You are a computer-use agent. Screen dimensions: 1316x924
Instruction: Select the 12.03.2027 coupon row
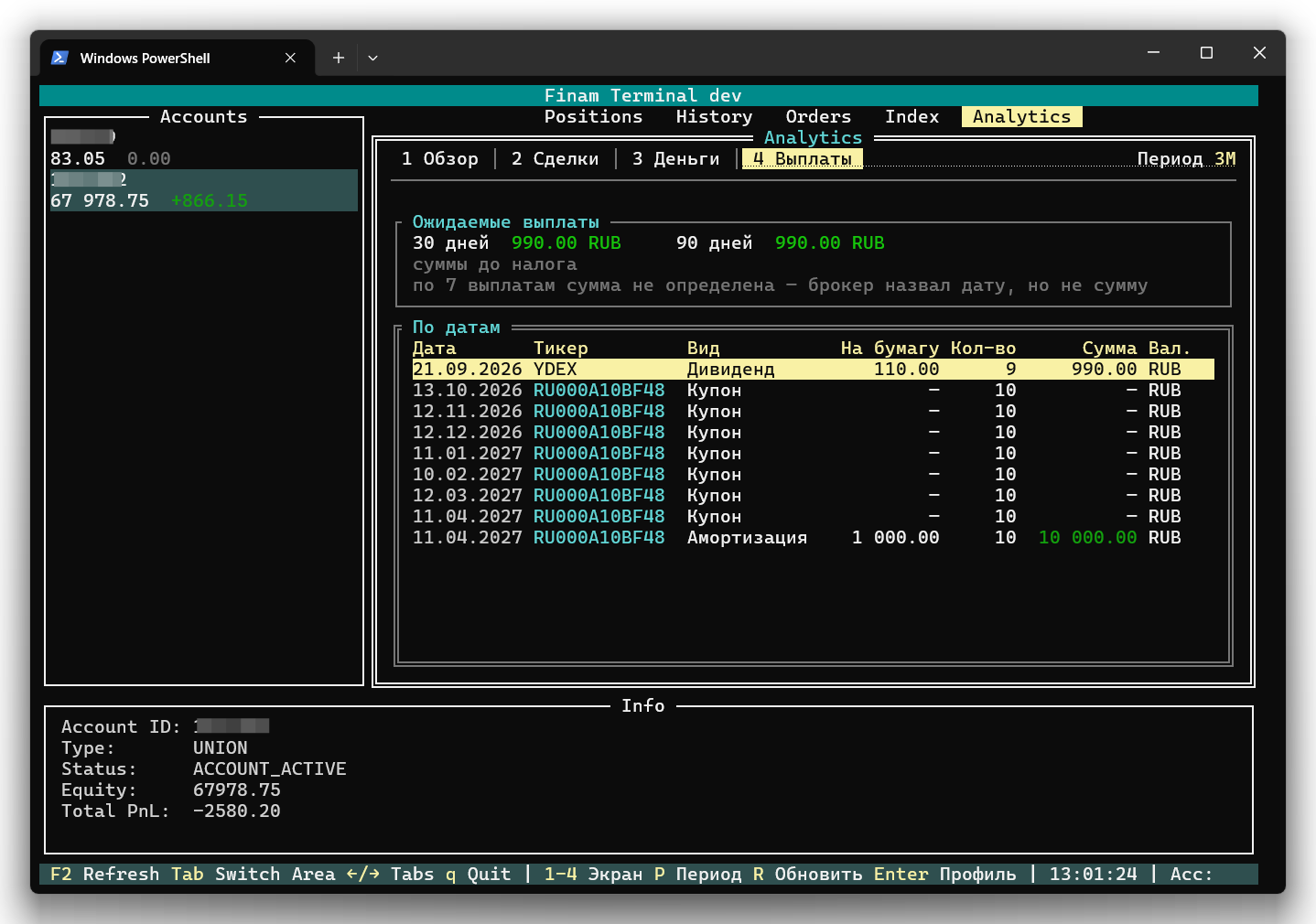[x=813, y=496]
